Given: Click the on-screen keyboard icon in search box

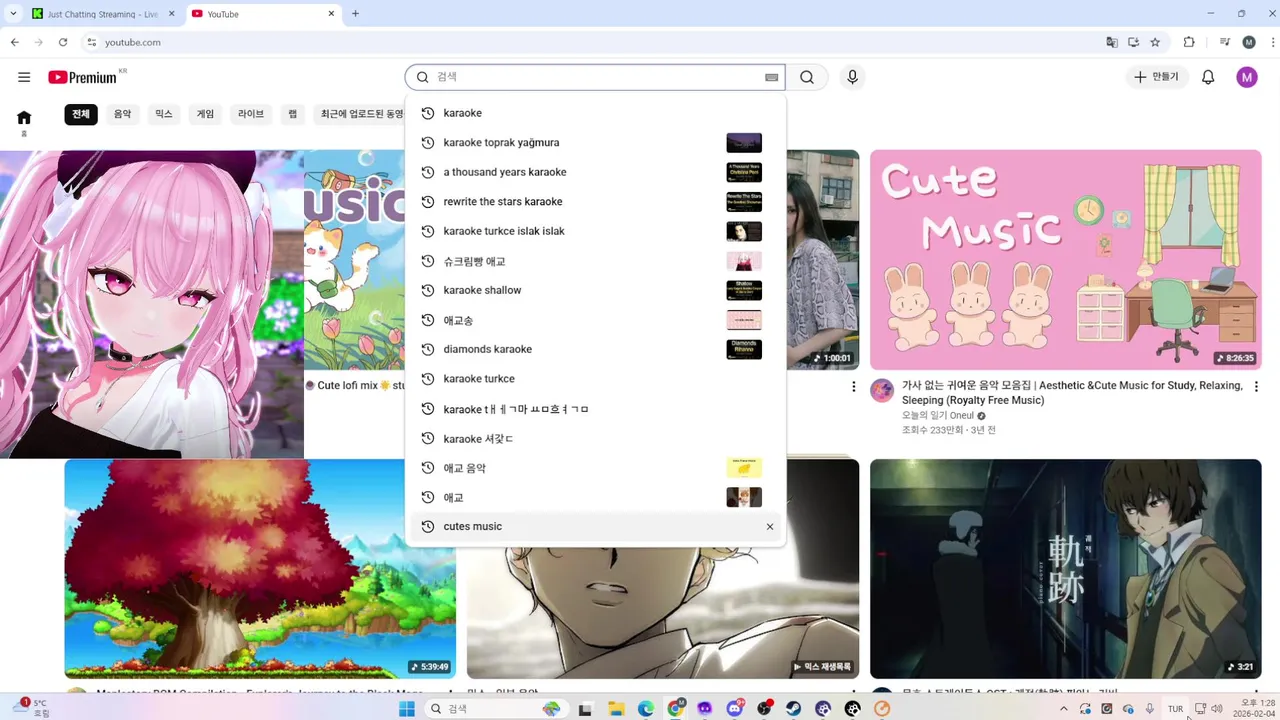Looking at the screenshot, I should point(771,77).
